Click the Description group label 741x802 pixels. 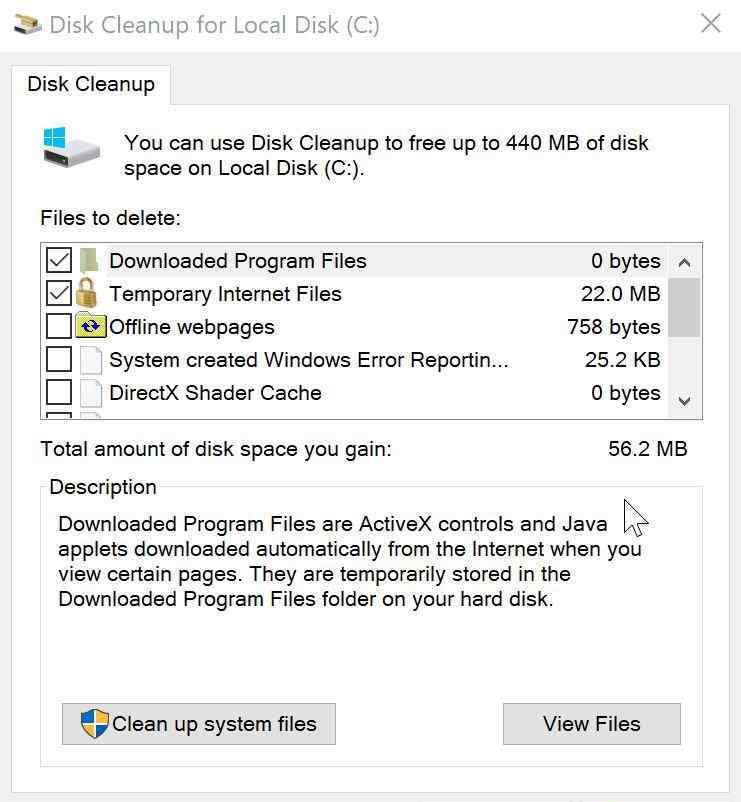click(103, 487)
